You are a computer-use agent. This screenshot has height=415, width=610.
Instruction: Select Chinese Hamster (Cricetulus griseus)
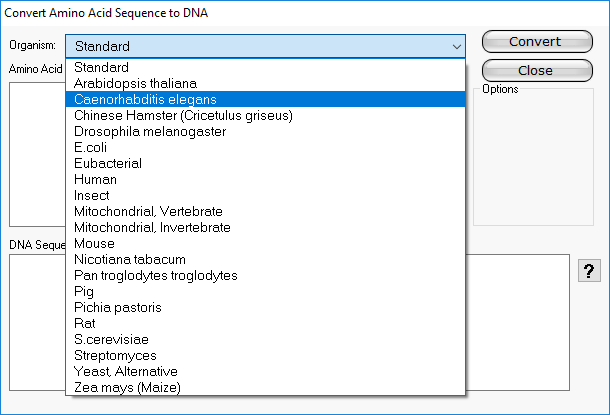[183, 115]
